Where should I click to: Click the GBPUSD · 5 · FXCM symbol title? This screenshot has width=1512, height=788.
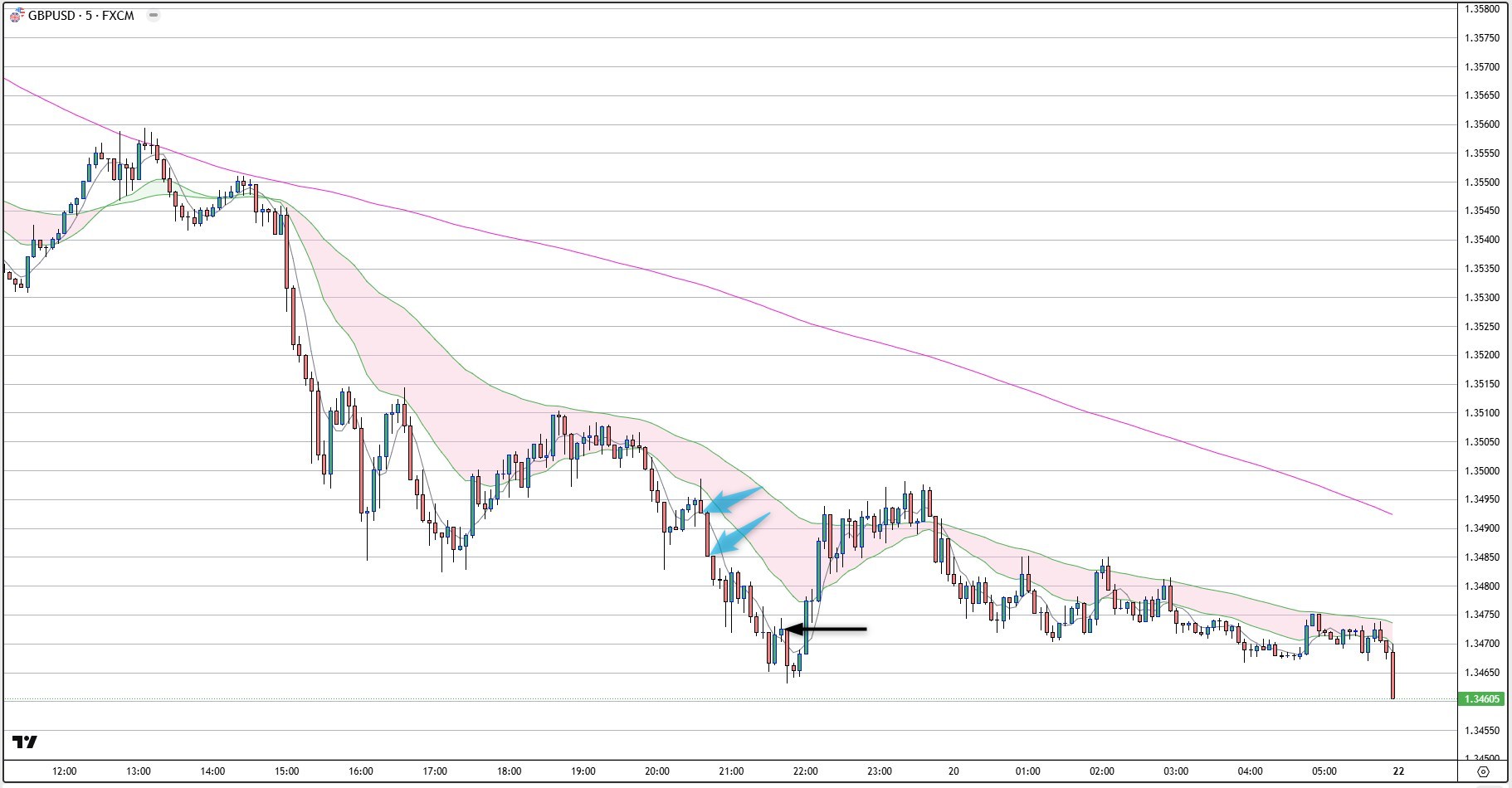tap(81, 16)
